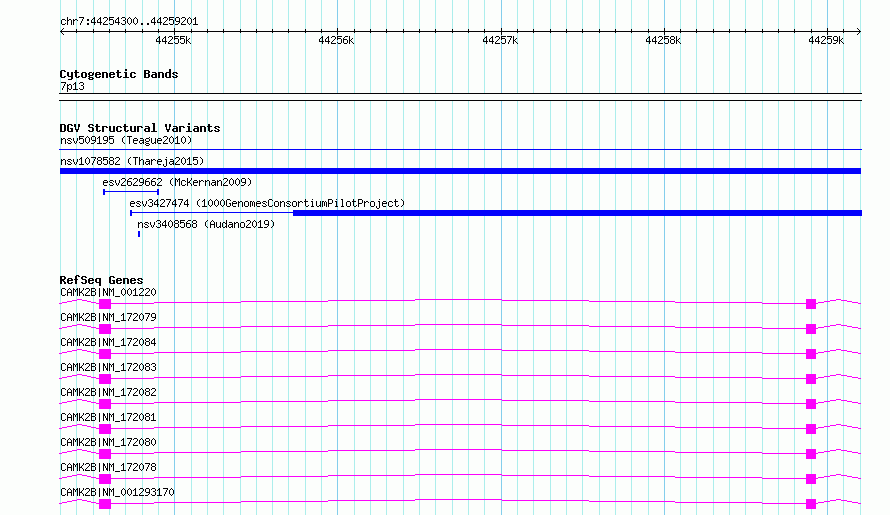Screen dimensions: 890x515
Task: Open transcript CAMK2B|NM_172079 label
Action: click(x=108, y=317)
